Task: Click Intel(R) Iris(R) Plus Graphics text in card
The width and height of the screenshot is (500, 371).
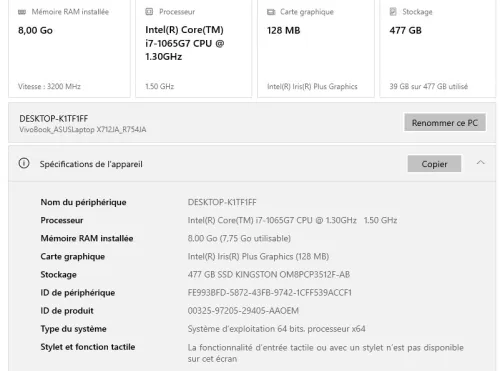Action: click(312, 87)
